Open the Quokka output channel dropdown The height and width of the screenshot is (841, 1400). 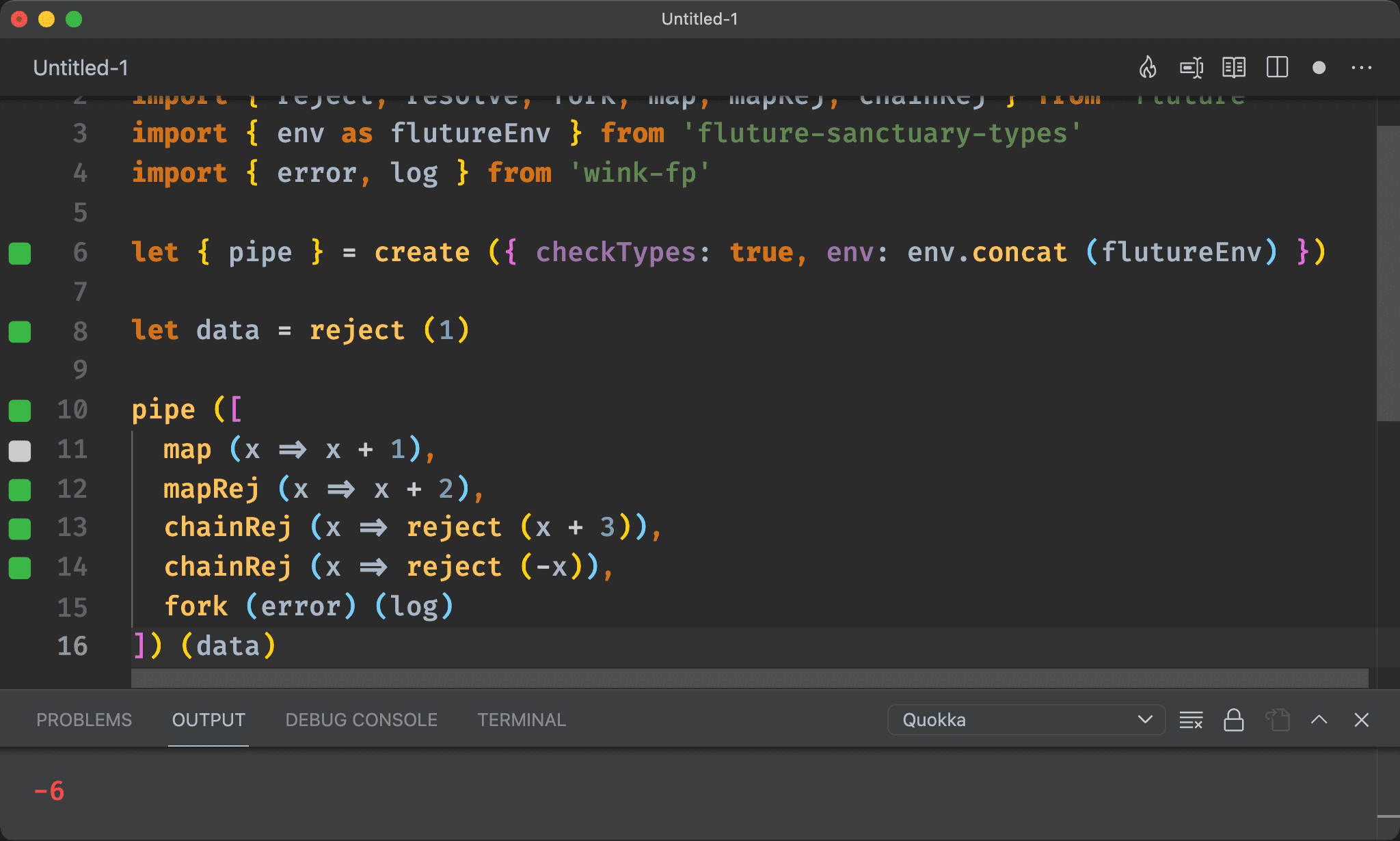click(x=1026, y=720)
